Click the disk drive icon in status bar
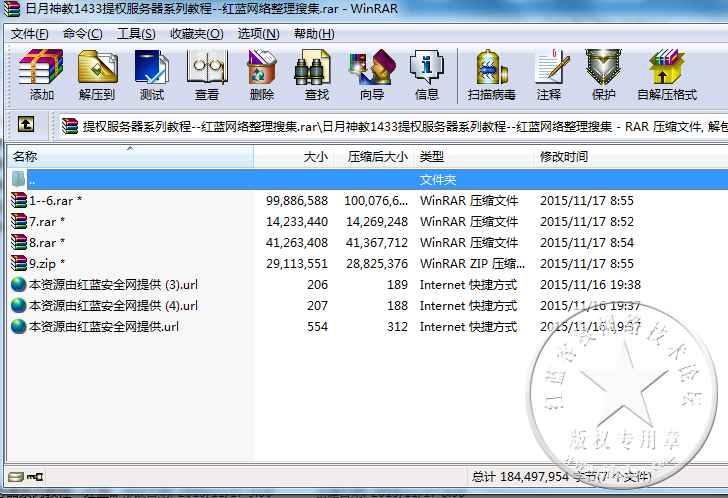This screenshot has height=498, width=728. click(x=15, y=477)
